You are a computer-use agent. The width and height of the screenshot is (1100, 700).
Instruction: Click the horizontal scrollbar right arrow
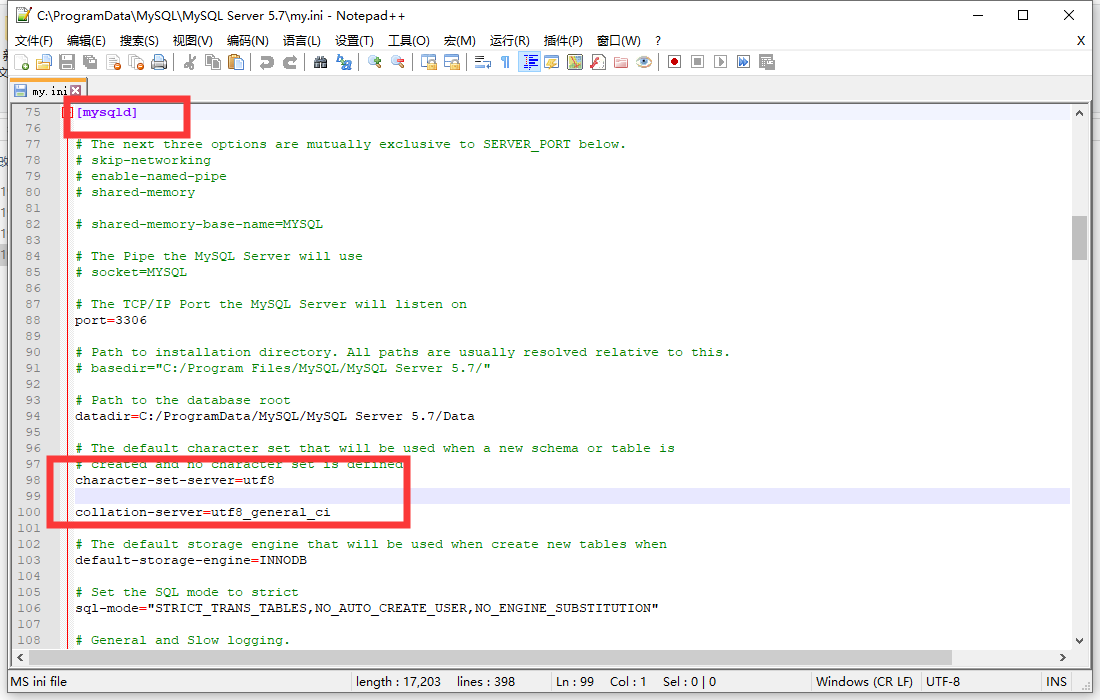click(1063, 657)
